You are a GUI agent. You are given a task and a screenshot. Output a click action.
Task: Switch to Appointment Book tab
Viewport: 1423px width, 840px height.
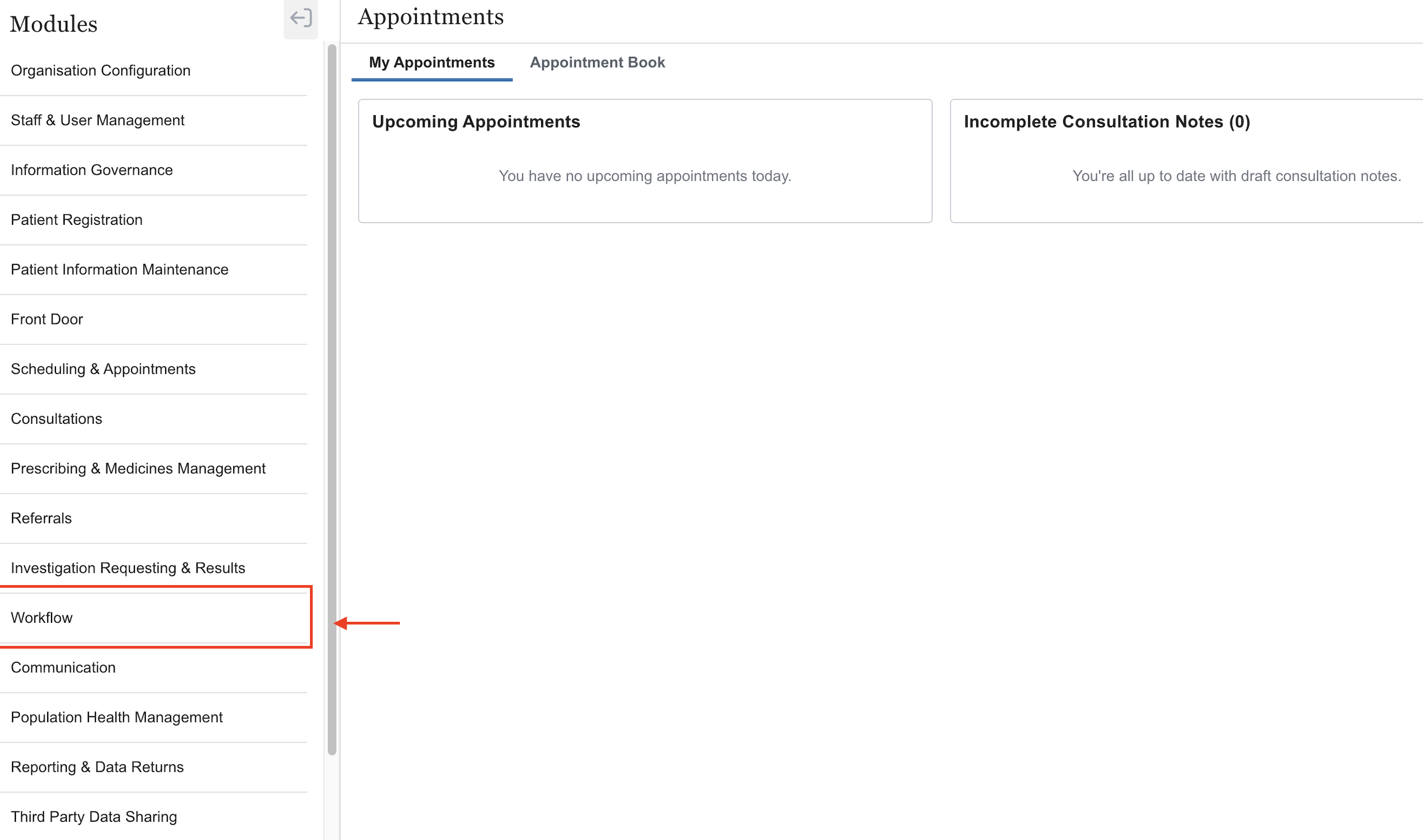pyautogui.click(x=597, y=63)
